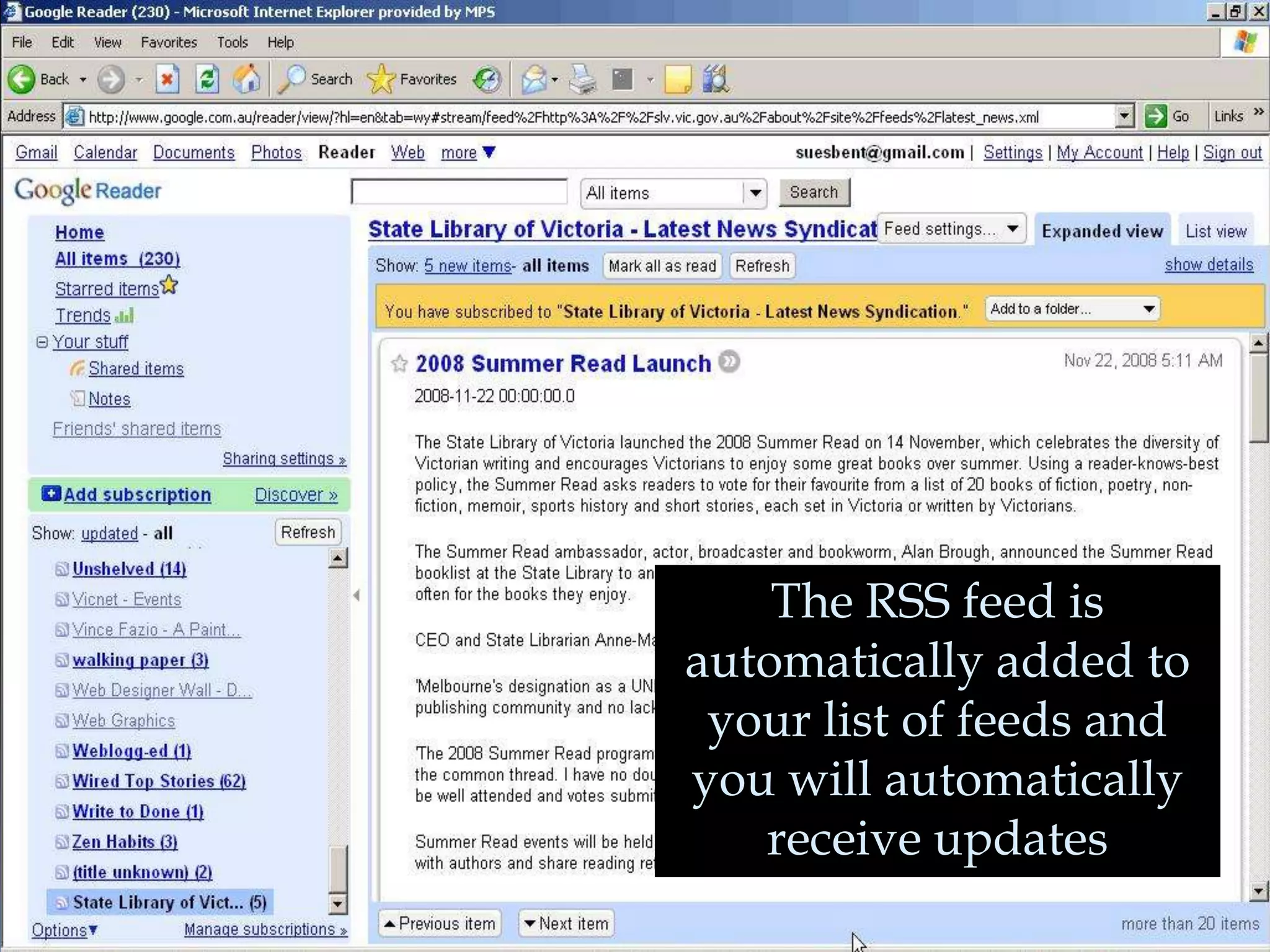Open the Tools menu
The height and width of the screenshot is (952, 1270).
(233, 42)
